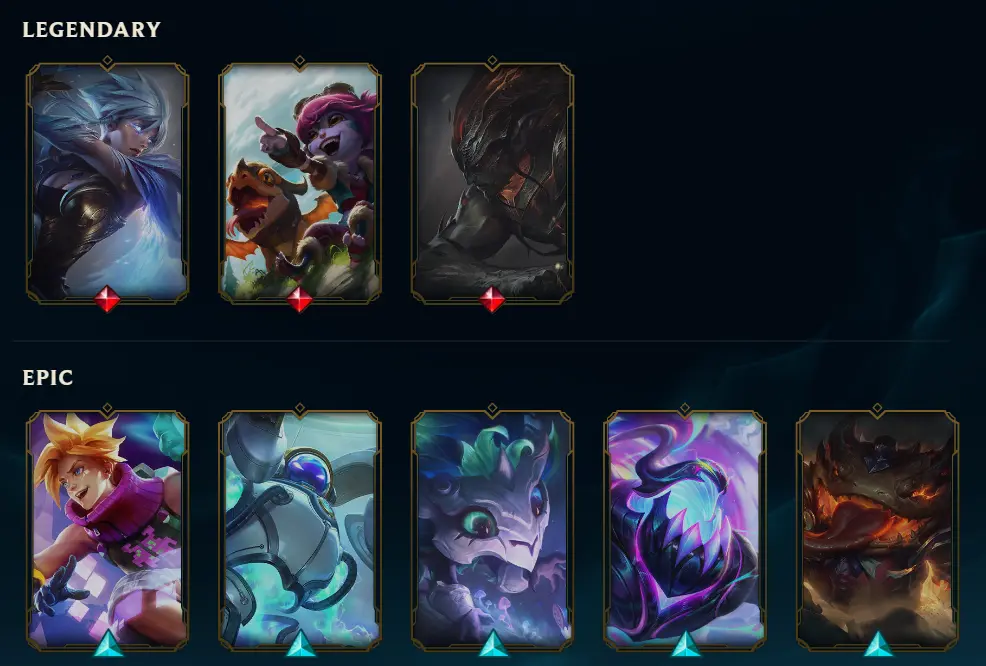
Task: Click teal gem under lava toad card
Action: 878,644
